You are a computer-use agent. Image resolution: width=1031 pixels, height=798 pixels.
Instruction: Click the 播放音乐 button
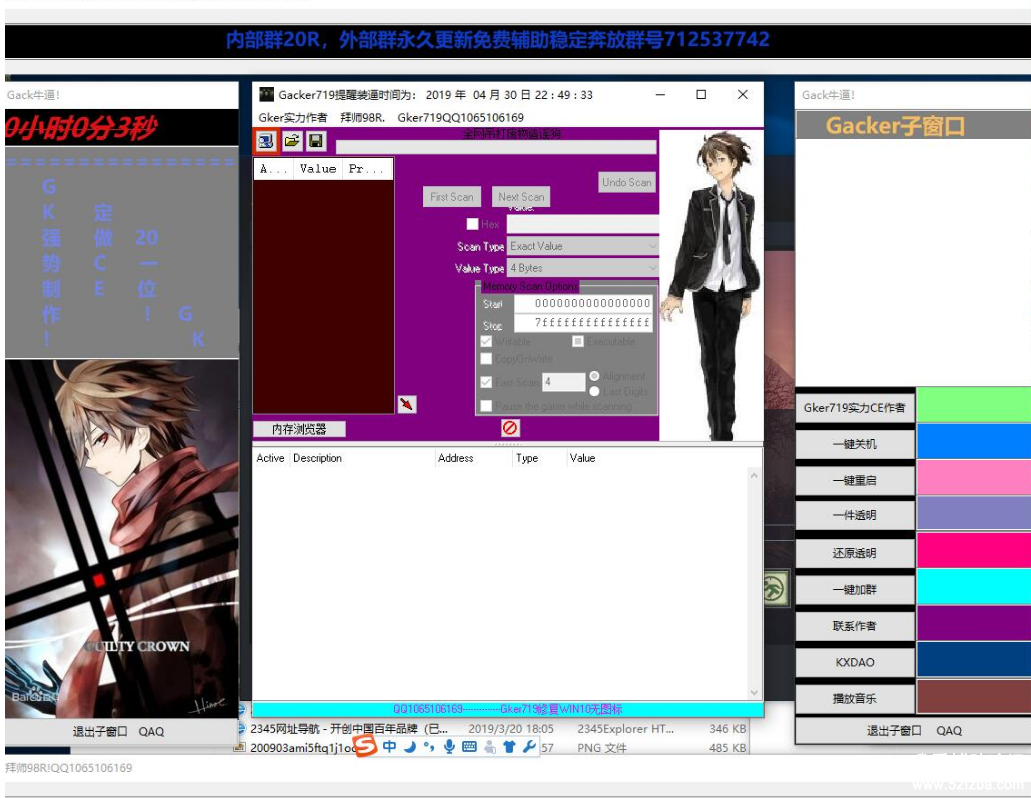point(855,699)
